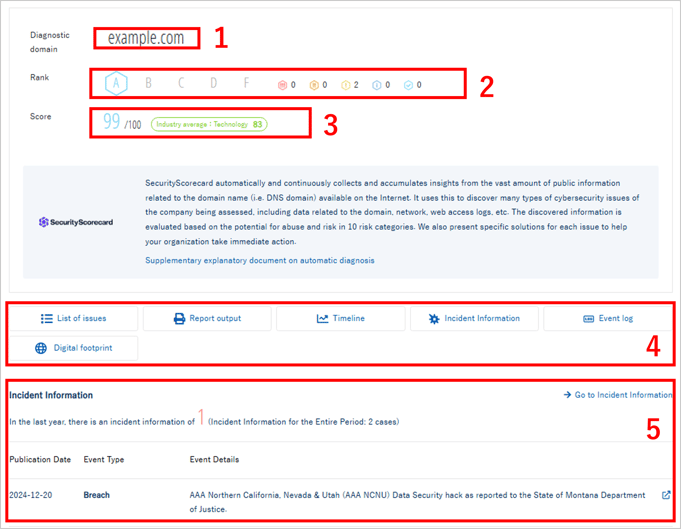Screen dimensions: 681x529
Task: Open the Event log
Action: coord(608,319)
